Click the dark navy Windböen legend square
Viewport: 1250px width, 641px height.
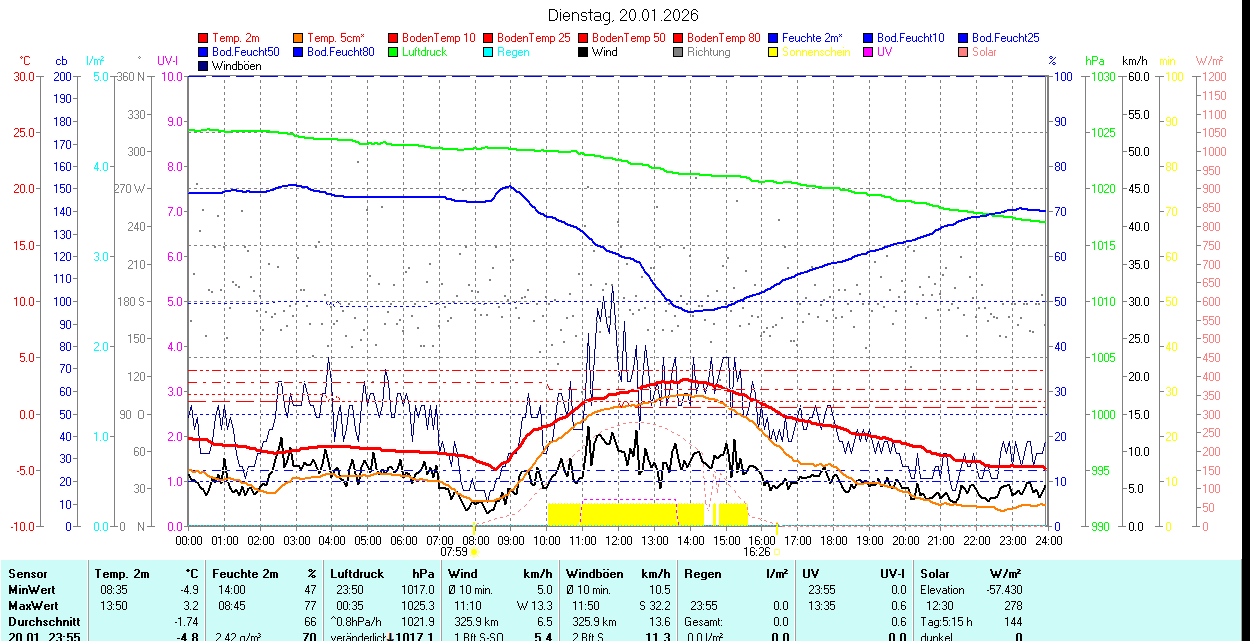coord(204,66)
